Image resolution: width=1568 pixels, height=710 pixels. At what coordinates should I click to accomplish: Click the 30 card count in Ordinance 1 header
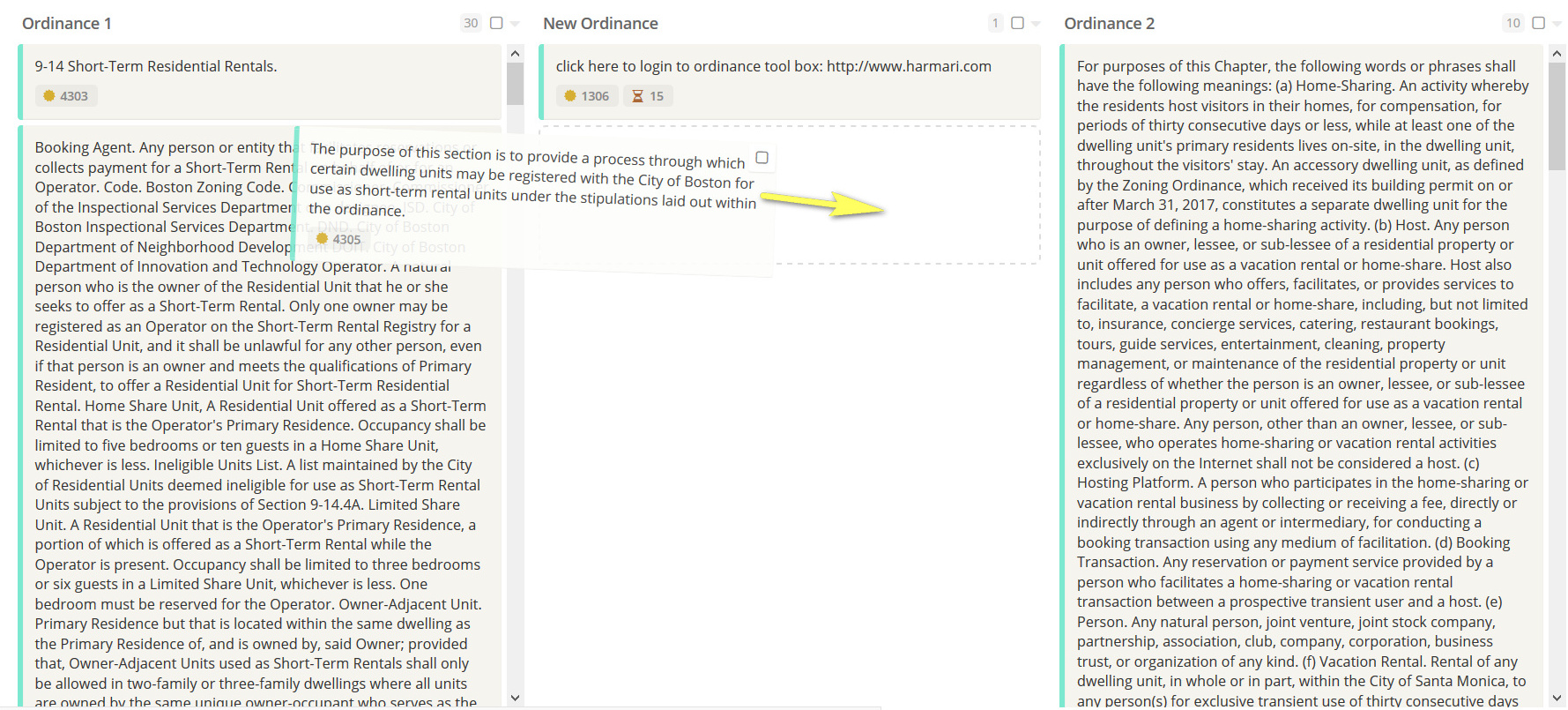(471, 23)
